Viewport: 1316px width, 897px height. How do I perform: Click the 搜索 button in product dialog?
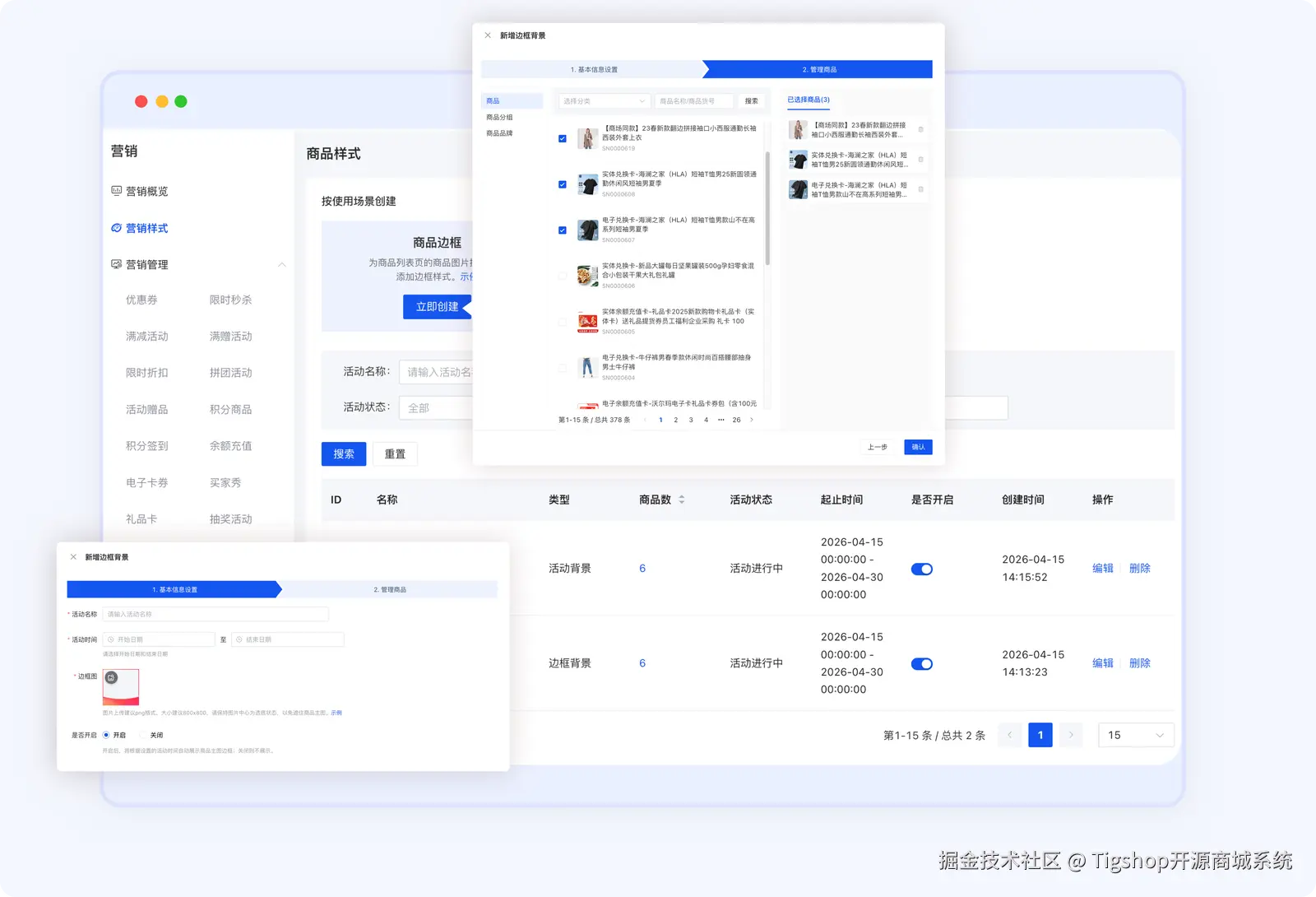click(752, 101)
